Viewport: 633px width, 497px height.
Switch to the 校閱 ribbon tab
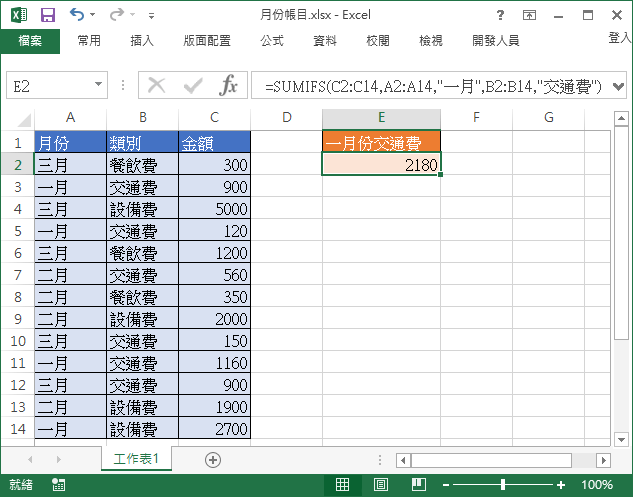[x=378, y=41]
